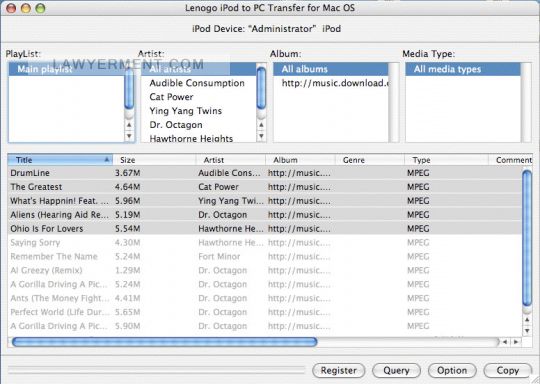Select What's Happnin! Feat. song row
The image size is (540, 384).
pos(264,201)
